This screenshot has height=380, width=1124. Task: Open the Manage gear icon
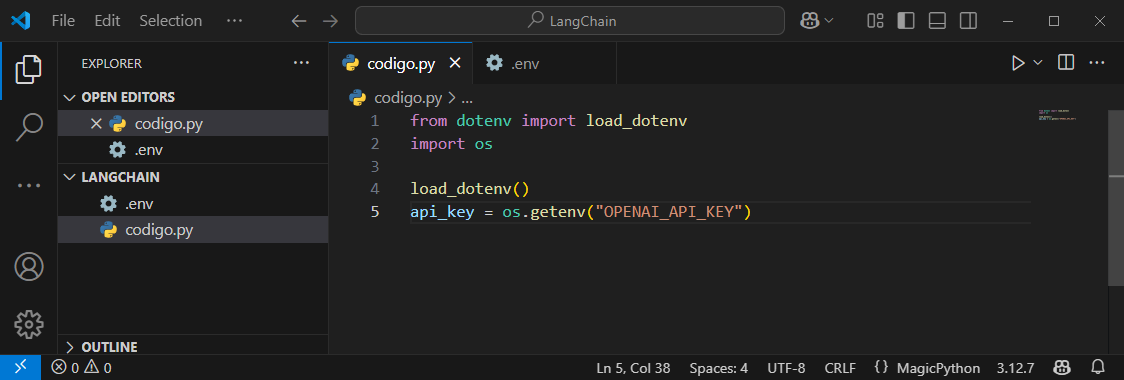[x=29, y=325]
